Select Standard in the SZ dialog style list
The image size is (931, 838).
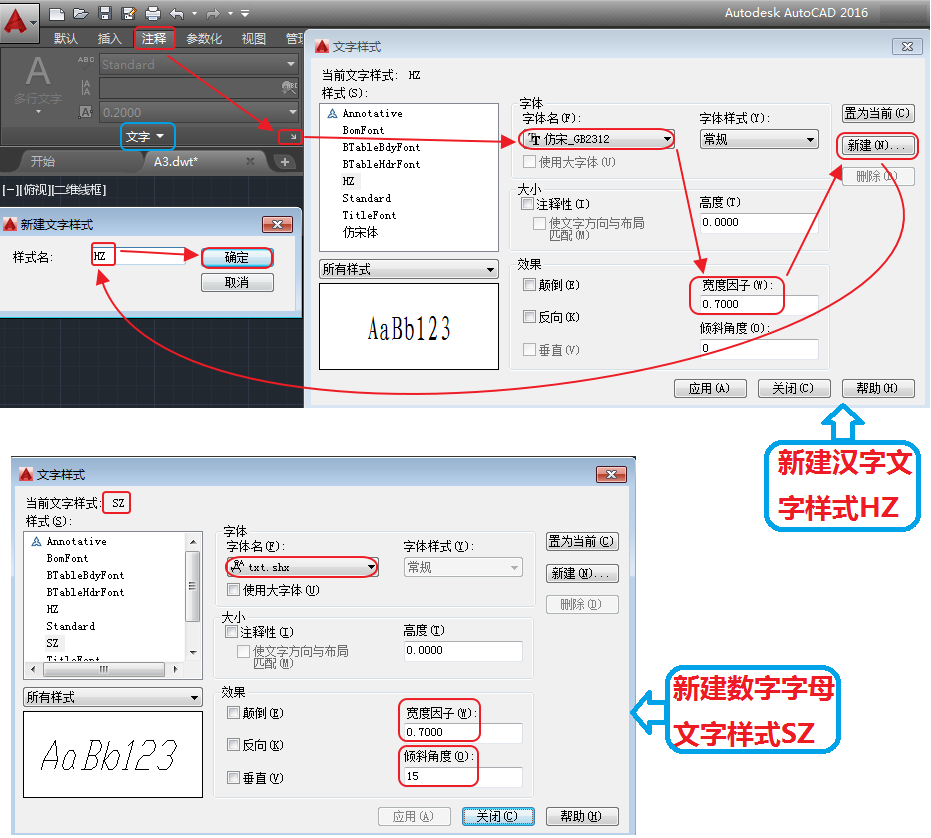coord(71,627)
